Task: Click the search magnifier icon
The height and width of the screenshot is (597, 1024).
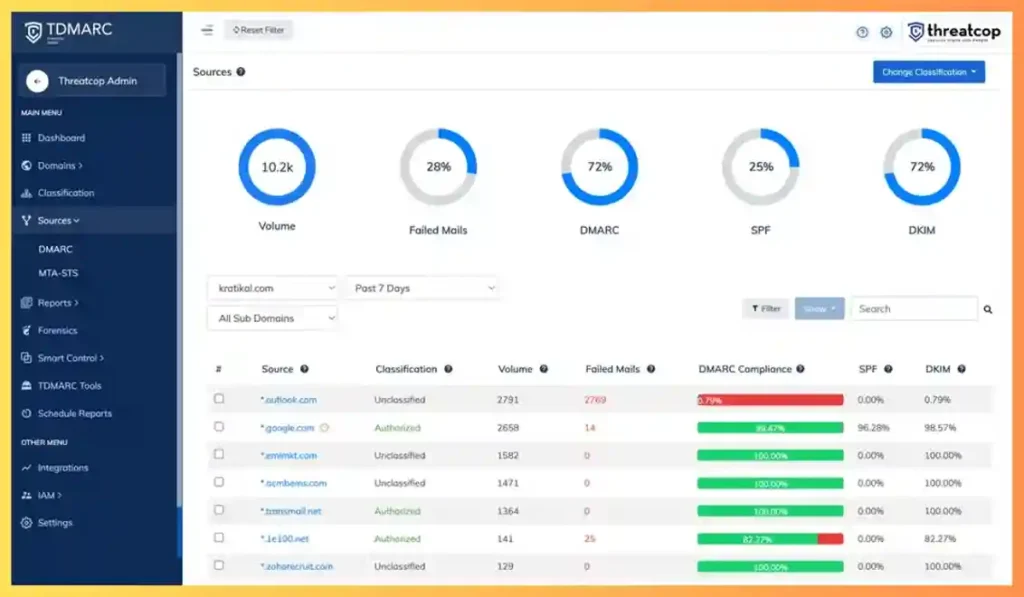Action: pyautogui.click(x=988, y=310)
